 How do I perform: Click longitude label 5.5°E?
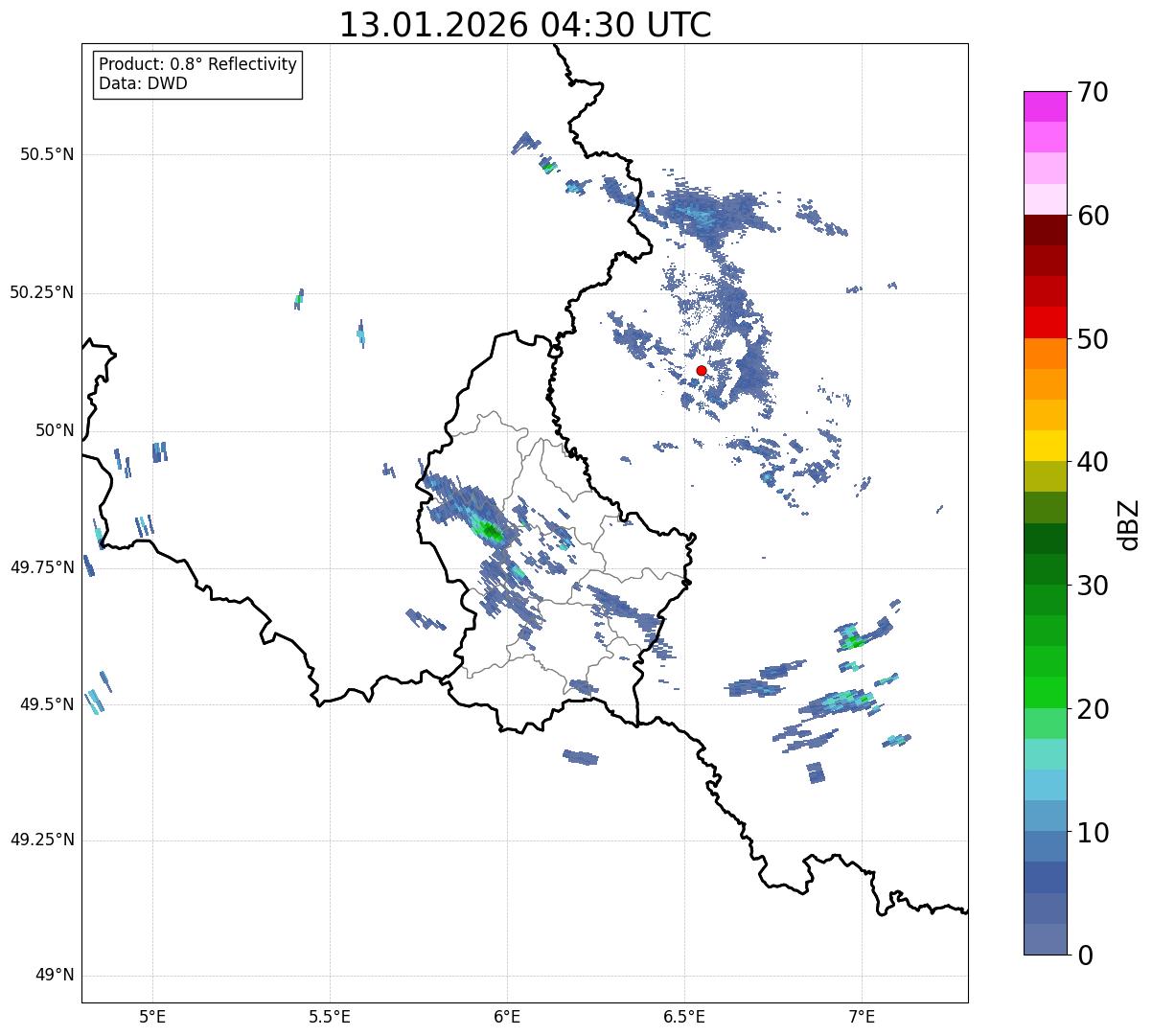[x=330, y=1017]
